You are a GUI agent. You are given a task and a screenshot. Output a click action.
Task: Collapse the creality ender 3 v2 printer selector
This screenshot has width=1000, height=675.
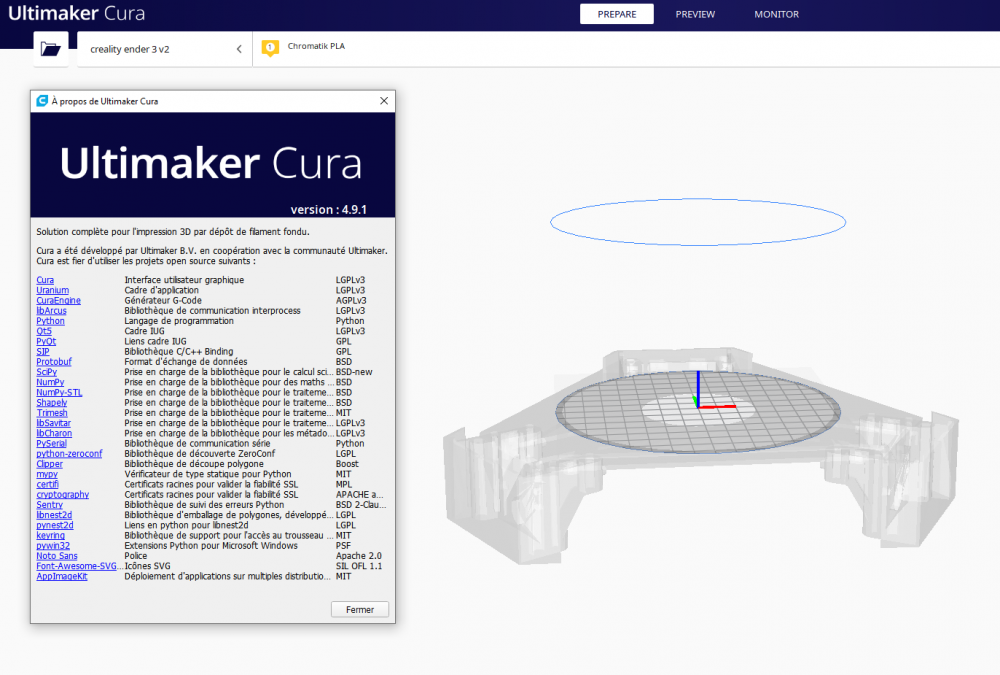239,49
